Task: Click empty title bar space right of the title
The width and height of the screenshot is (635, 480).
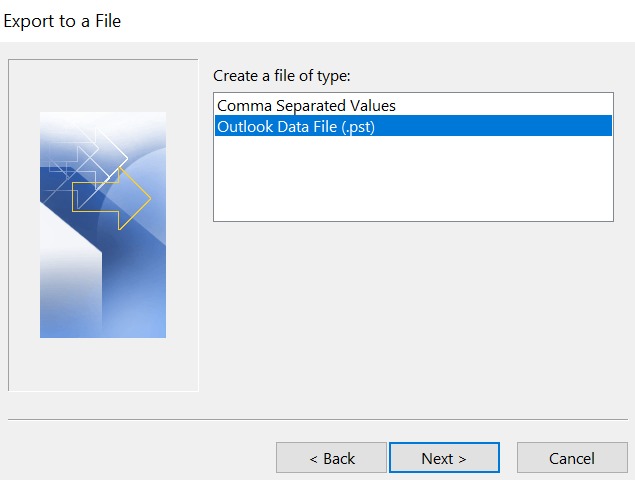Action: click(377, 21)
